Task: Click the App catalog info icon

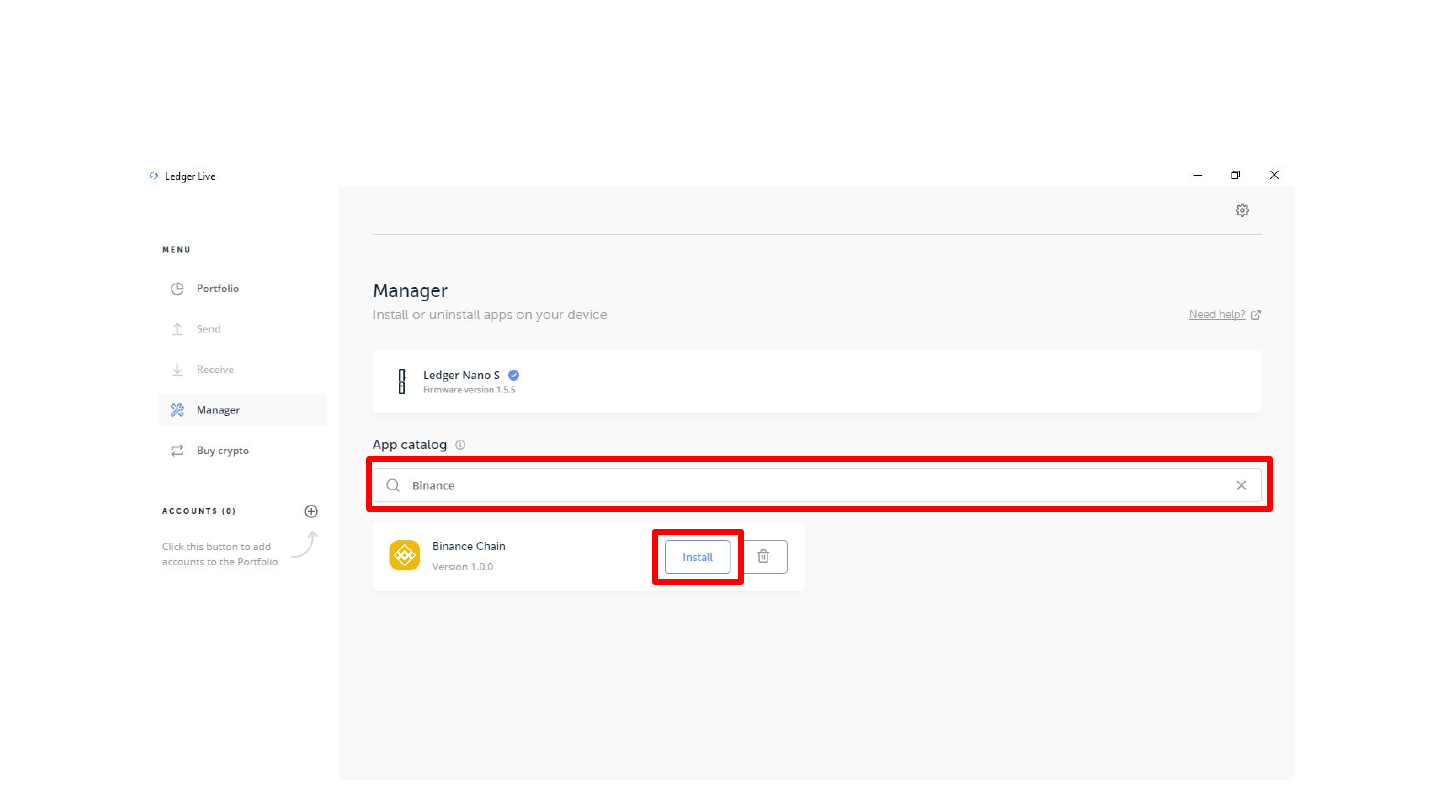Action: [x=460, y=445]
